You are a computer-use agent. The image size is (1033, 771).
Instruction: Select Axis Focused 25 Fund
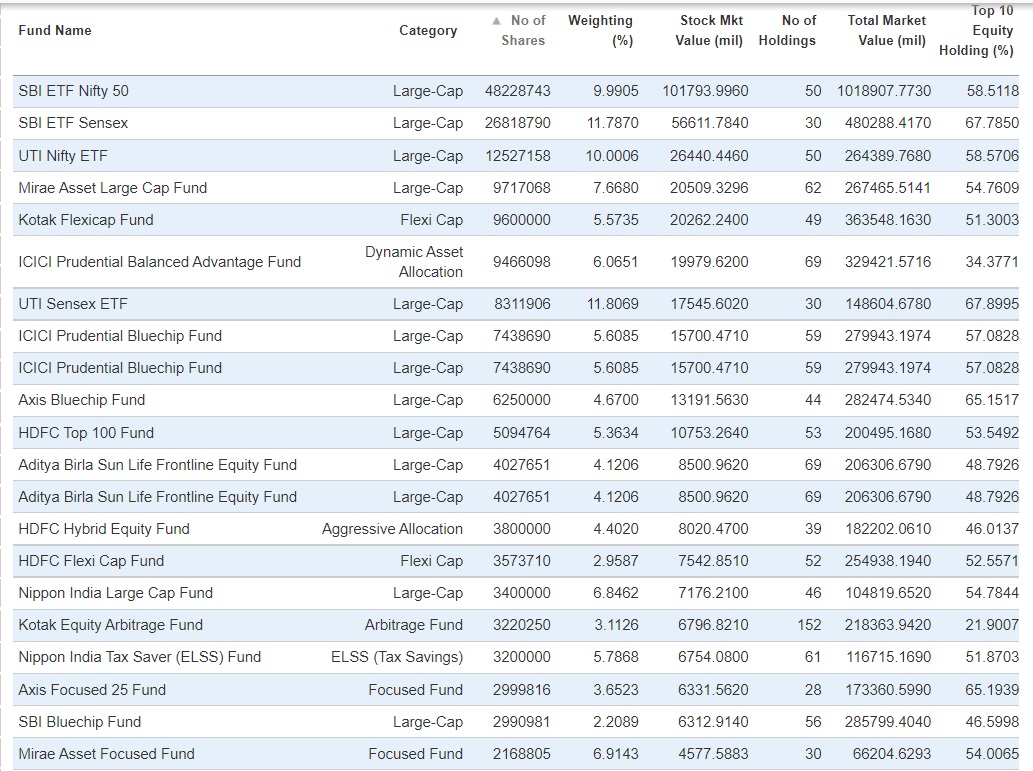coord(92,690)
